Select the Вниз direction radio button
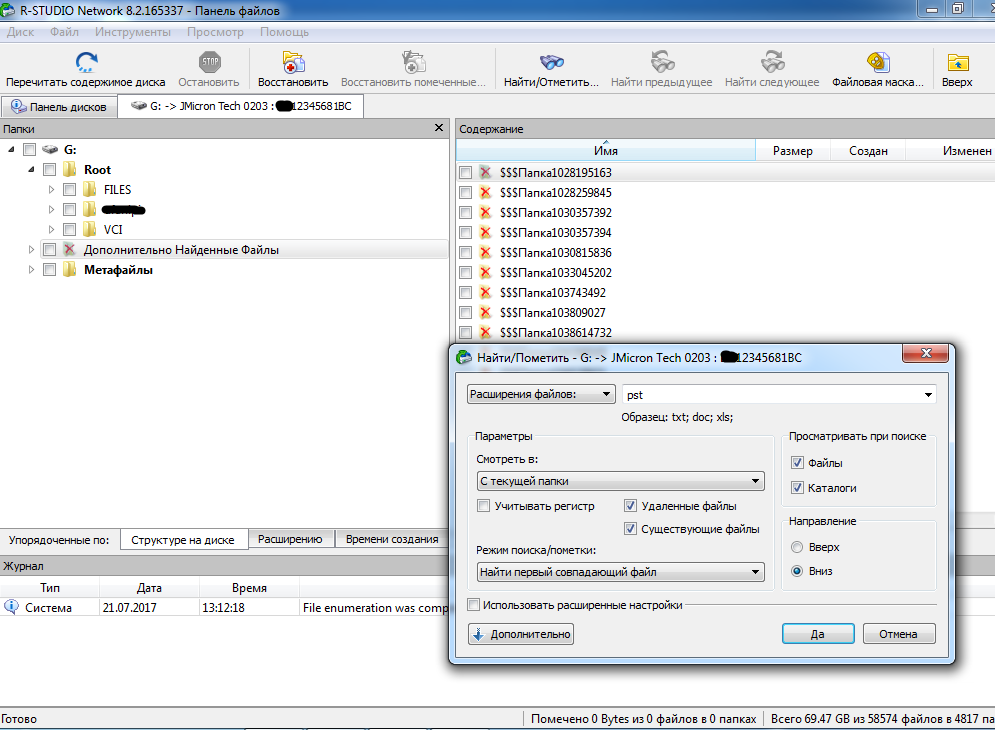The width and height of the screenshot is (995, 730). pos(798,571)
